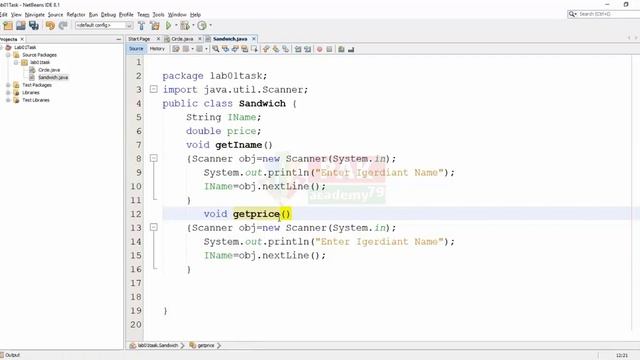Screen dimensions: 640x360
Task: Collapse the getprice method fold at line 13
Action: tap(153, 227)
